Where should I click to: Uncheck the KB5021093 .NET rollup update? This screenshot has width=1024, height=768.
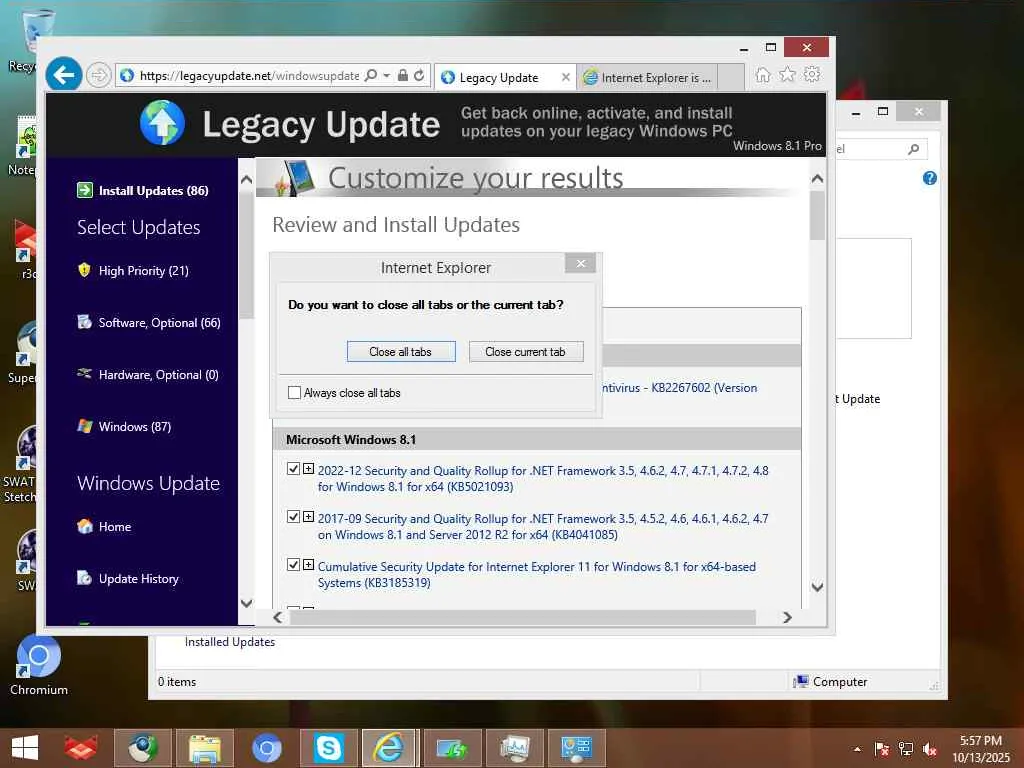[293, 469]
